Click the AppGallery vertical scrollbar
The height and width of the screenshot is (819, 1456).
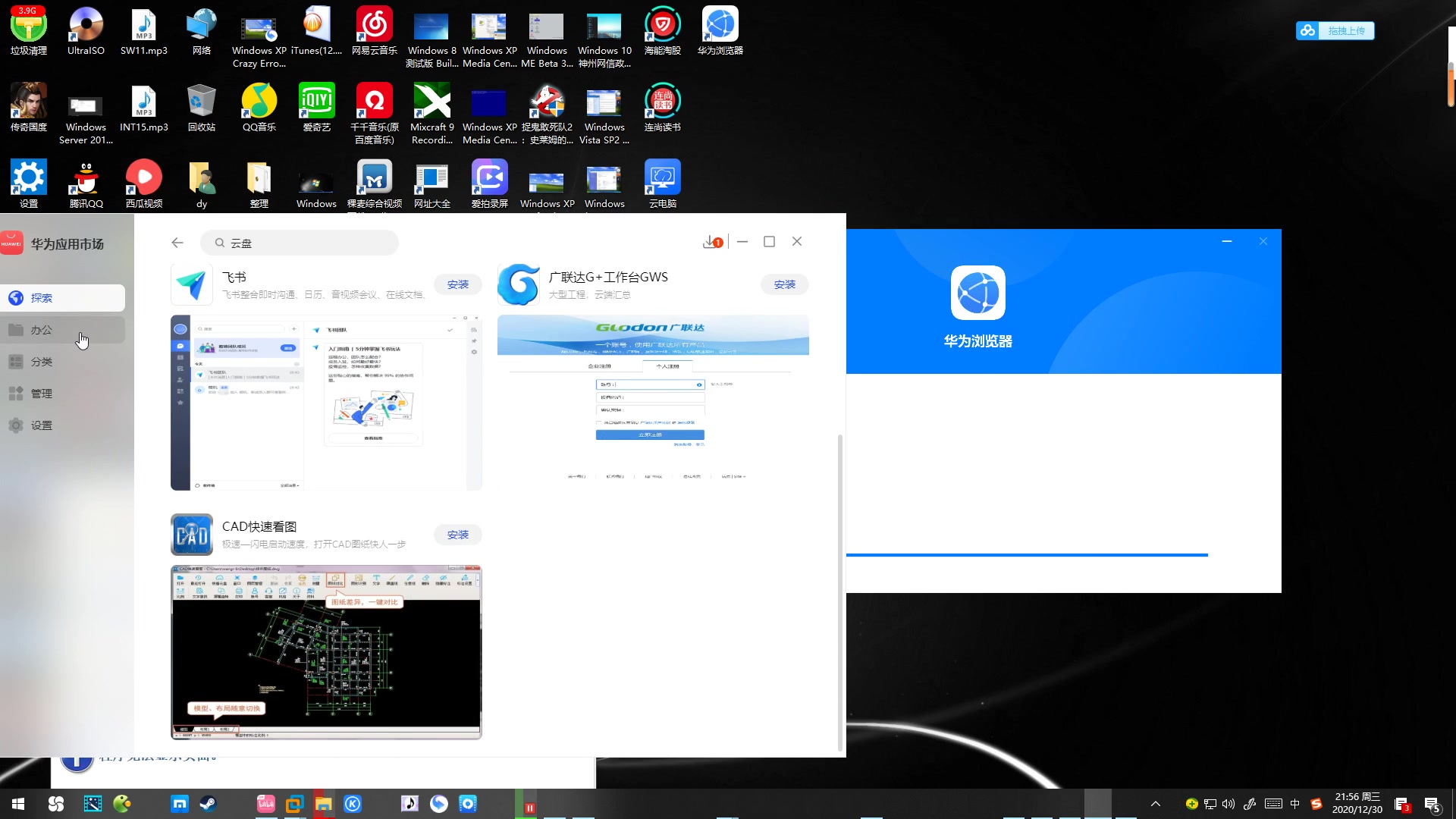[839, 591]
